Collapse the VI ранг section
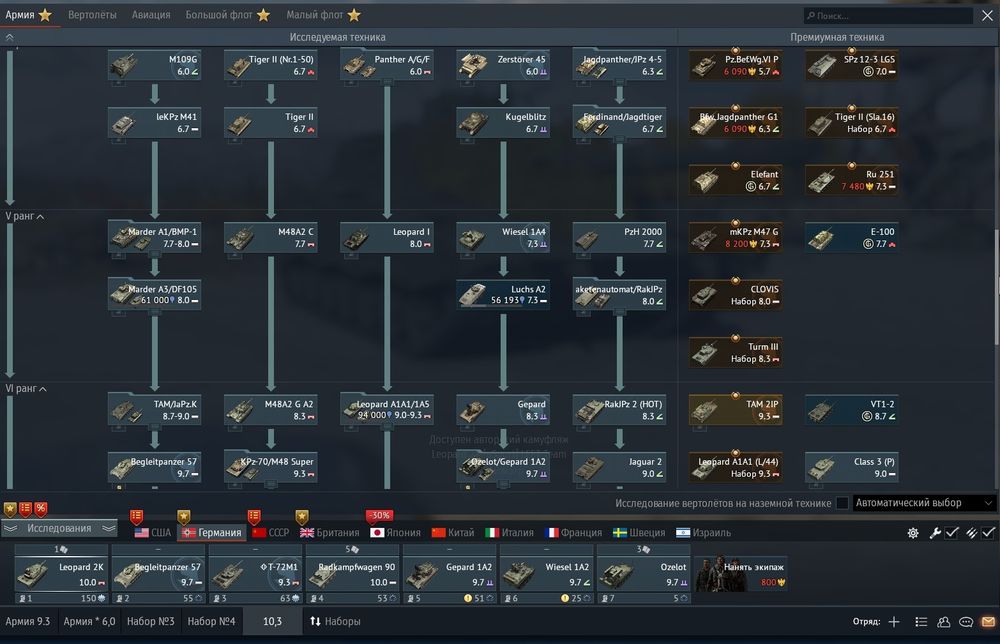 (x=26, y=388)
